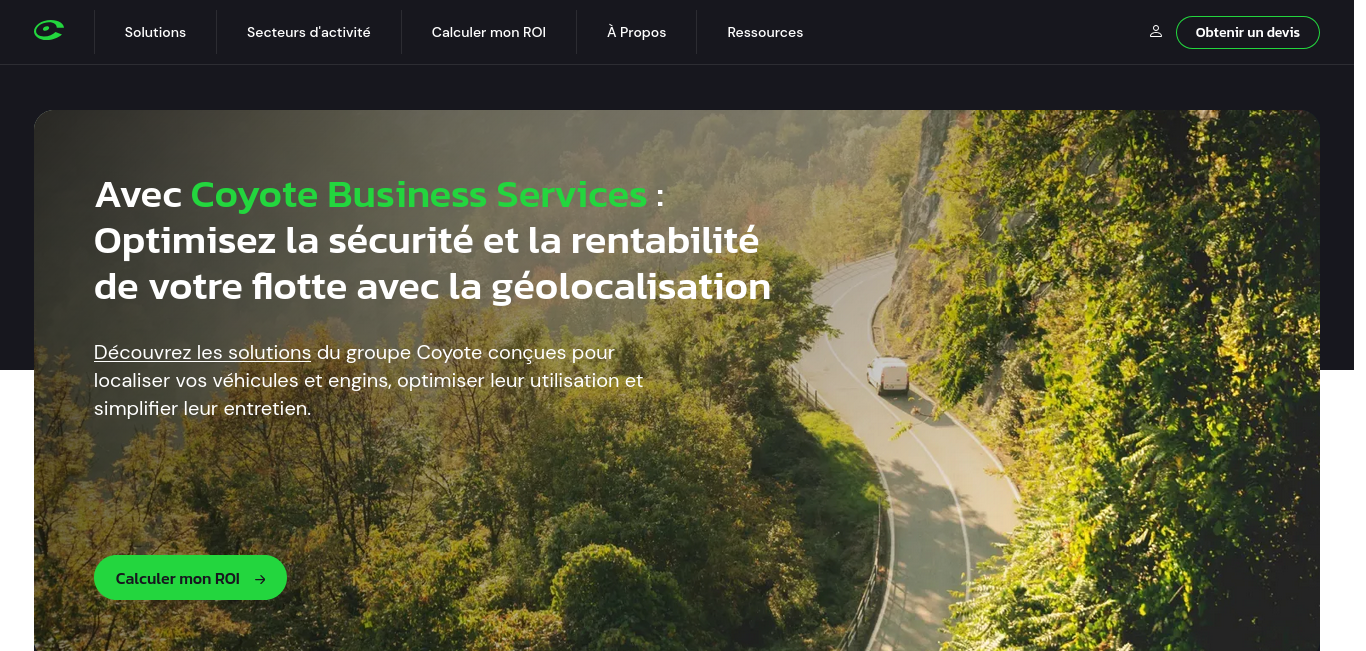Open the Ressources menu

(765, 32)
